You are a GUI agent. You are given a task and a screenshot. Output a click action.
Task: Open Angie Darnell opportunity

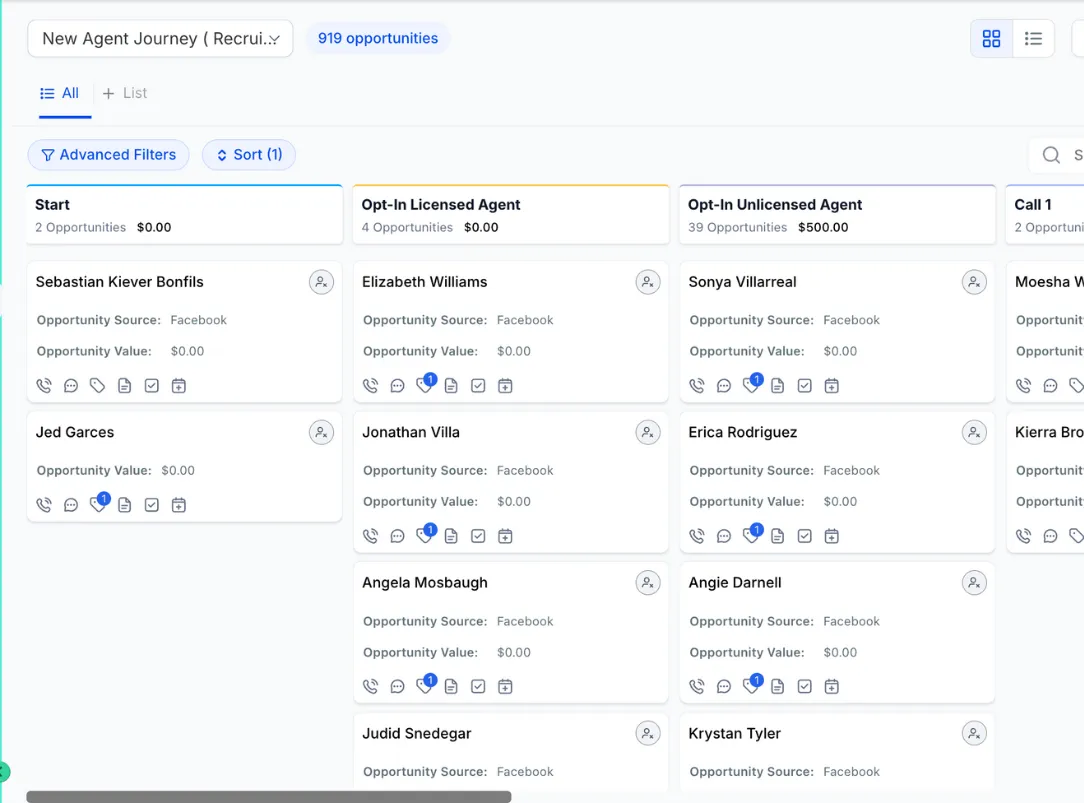(x=735, y=583)
